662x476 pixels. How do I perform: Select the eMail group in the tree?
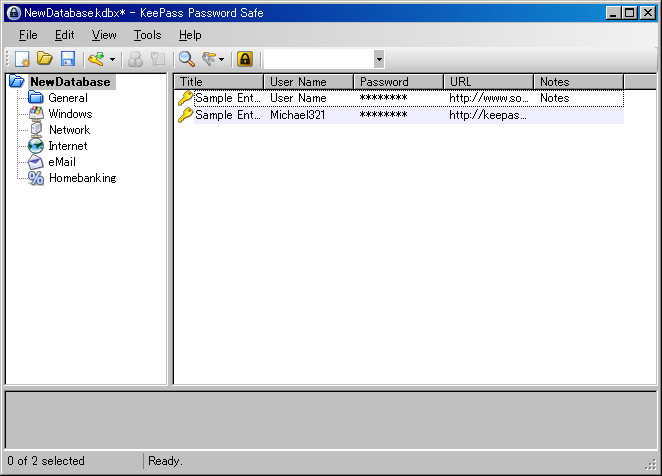point(62,162)
